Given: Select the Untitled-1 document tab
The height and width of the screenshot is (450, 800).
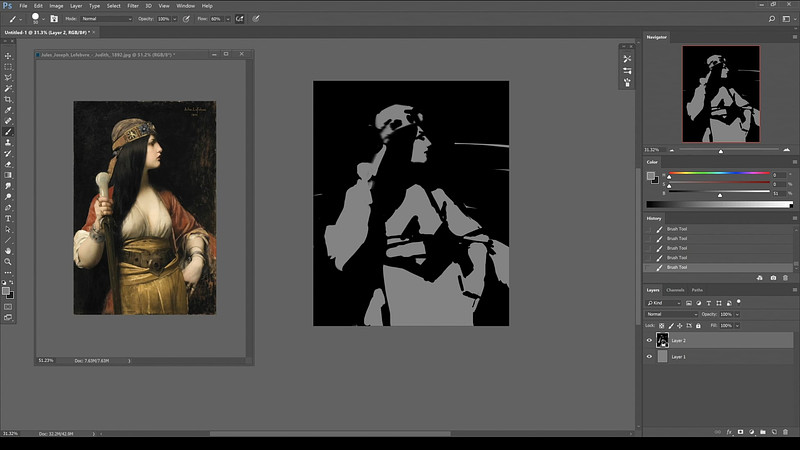Looking at the screenshot, I should [x=47, y=32].
